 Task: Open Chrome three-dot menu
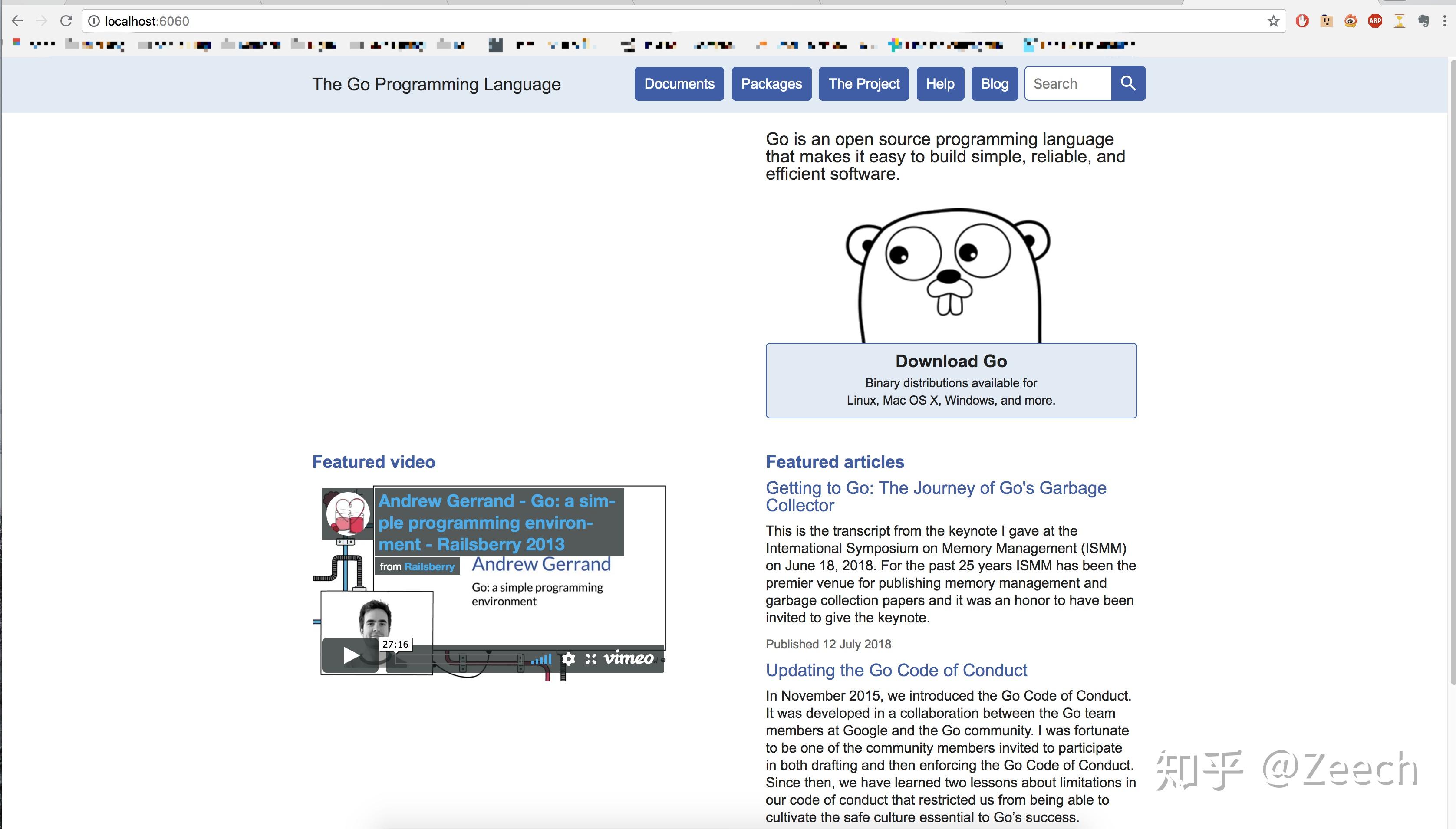(x=1445, y=21)
